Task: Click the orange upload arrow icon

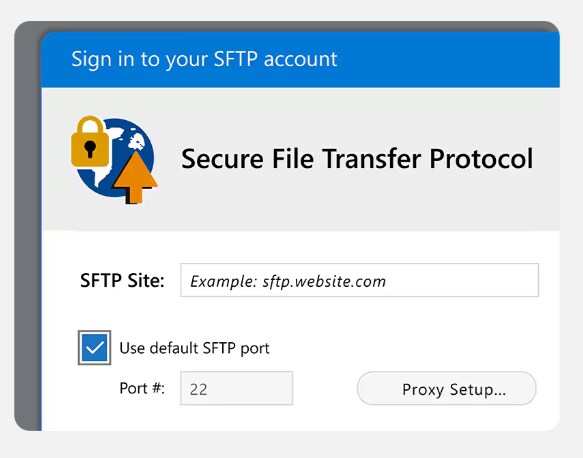Action: [135, 177]
